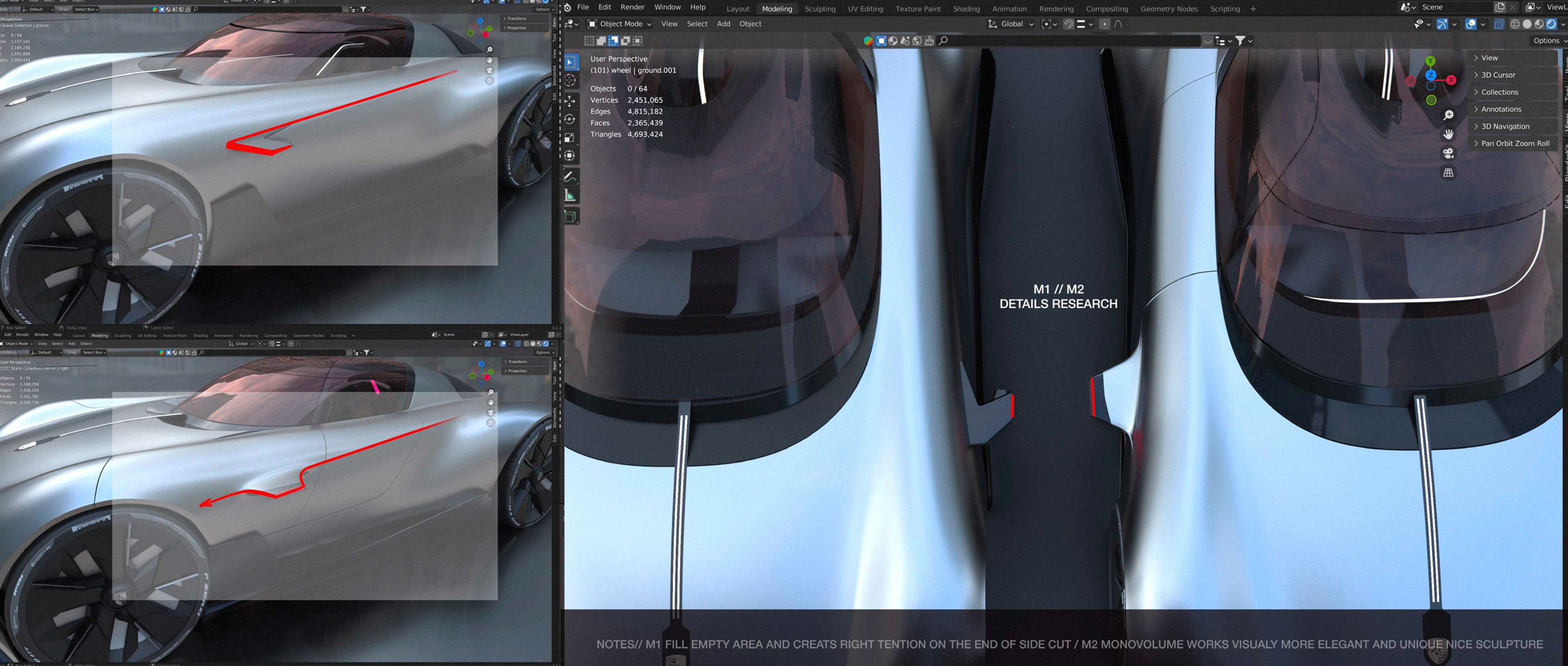Toggle camera view with the camera gizmo
Viewport: 1568px width, 666px height.
pyautogui.click(x=1449, y=153)
